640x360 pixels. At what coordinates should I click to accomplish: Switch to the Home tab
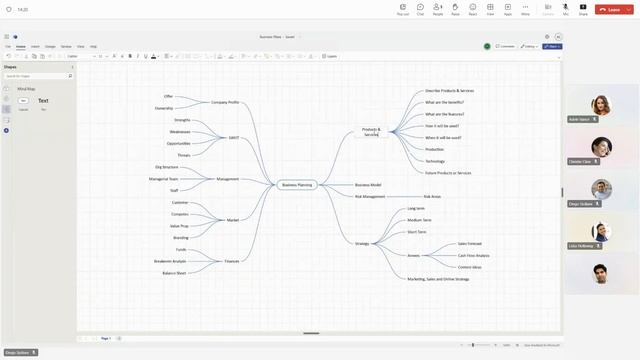click(x=20, y=47)
